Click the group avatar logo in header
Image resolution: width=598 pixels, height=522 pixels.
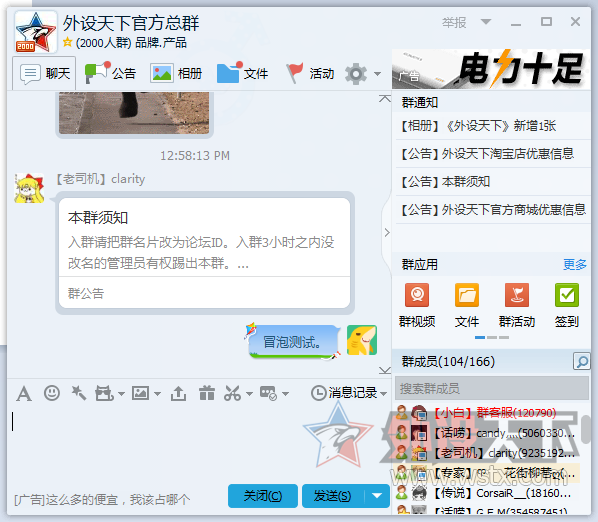tap(35, 32)
